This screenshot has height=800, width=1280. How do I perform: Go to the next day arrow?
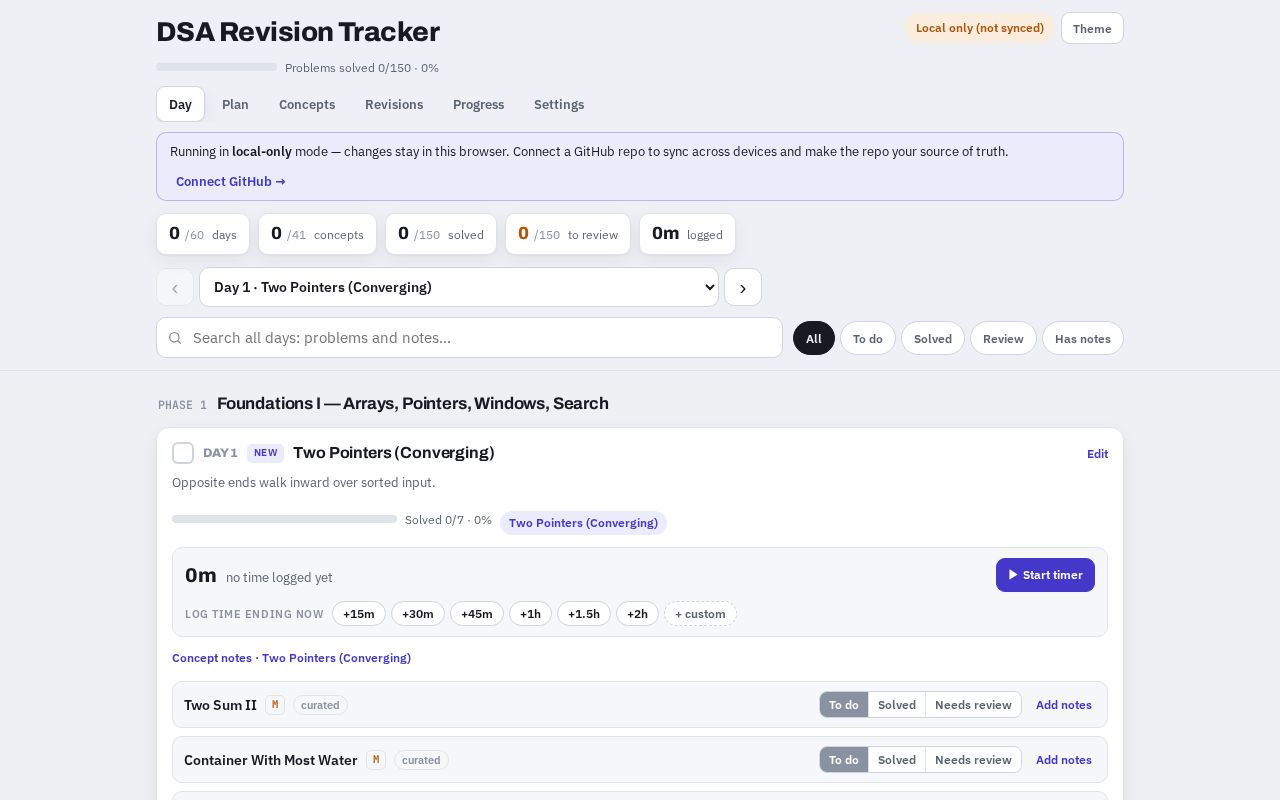743,287
